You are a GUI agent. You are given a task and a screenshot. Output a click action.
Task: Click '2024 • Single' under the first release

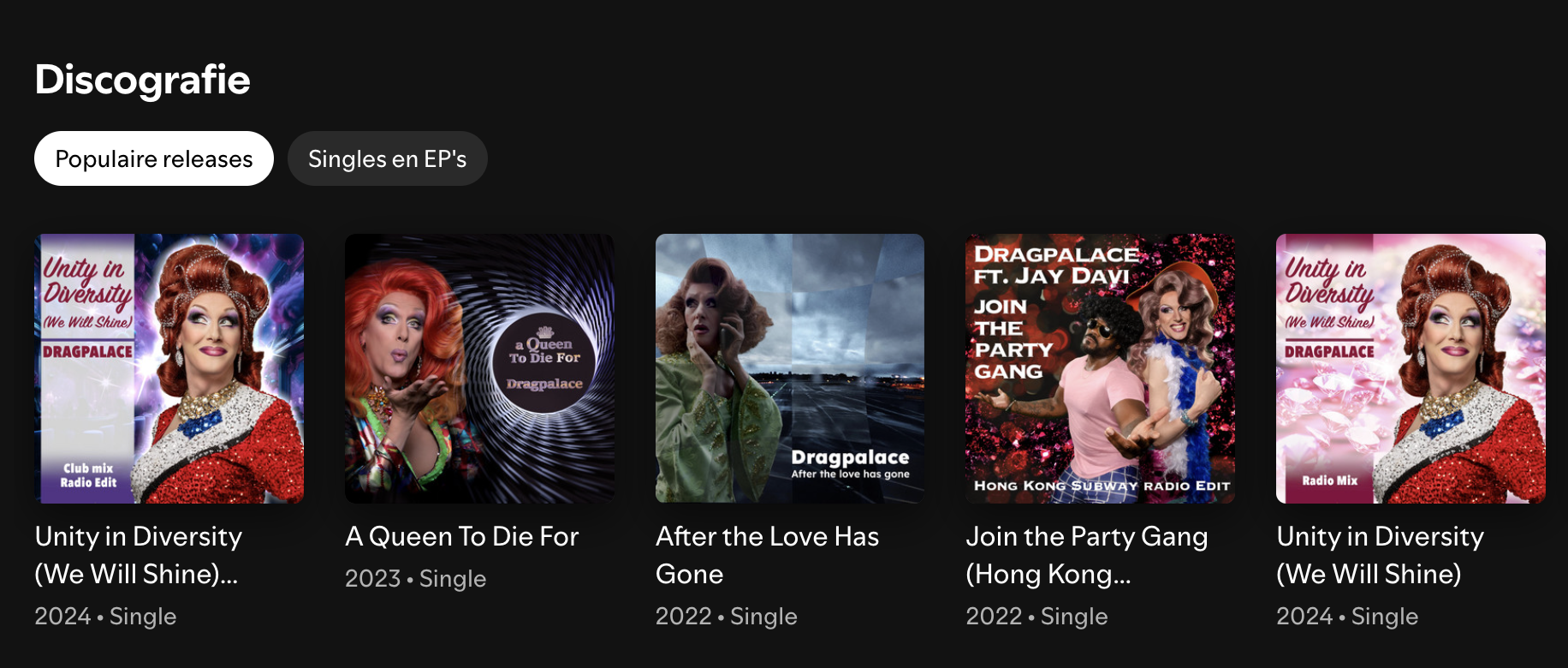[x=105, y=617]
